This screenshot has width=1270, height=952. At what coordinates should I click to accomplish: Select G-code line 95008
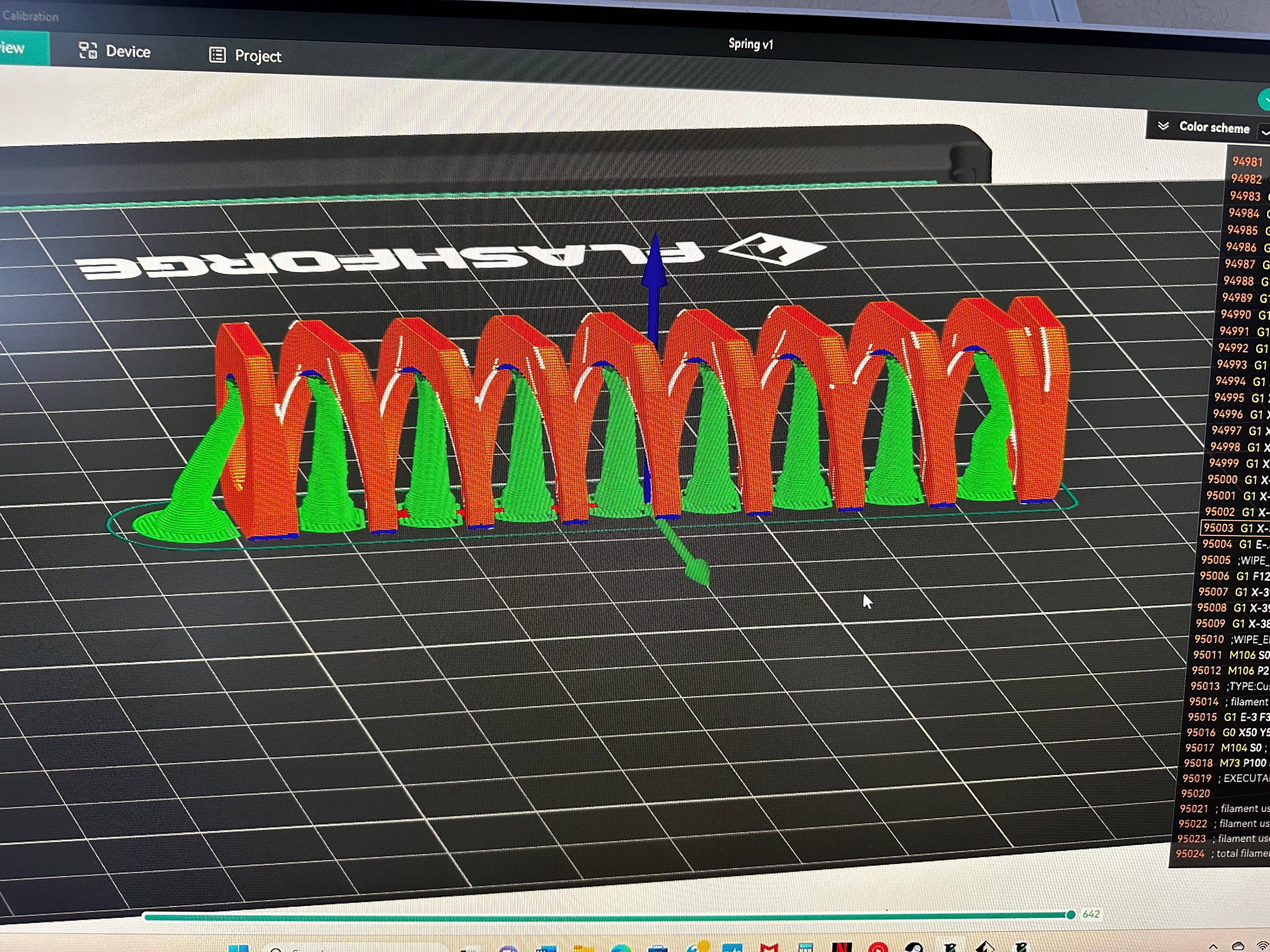(1233, 608)
